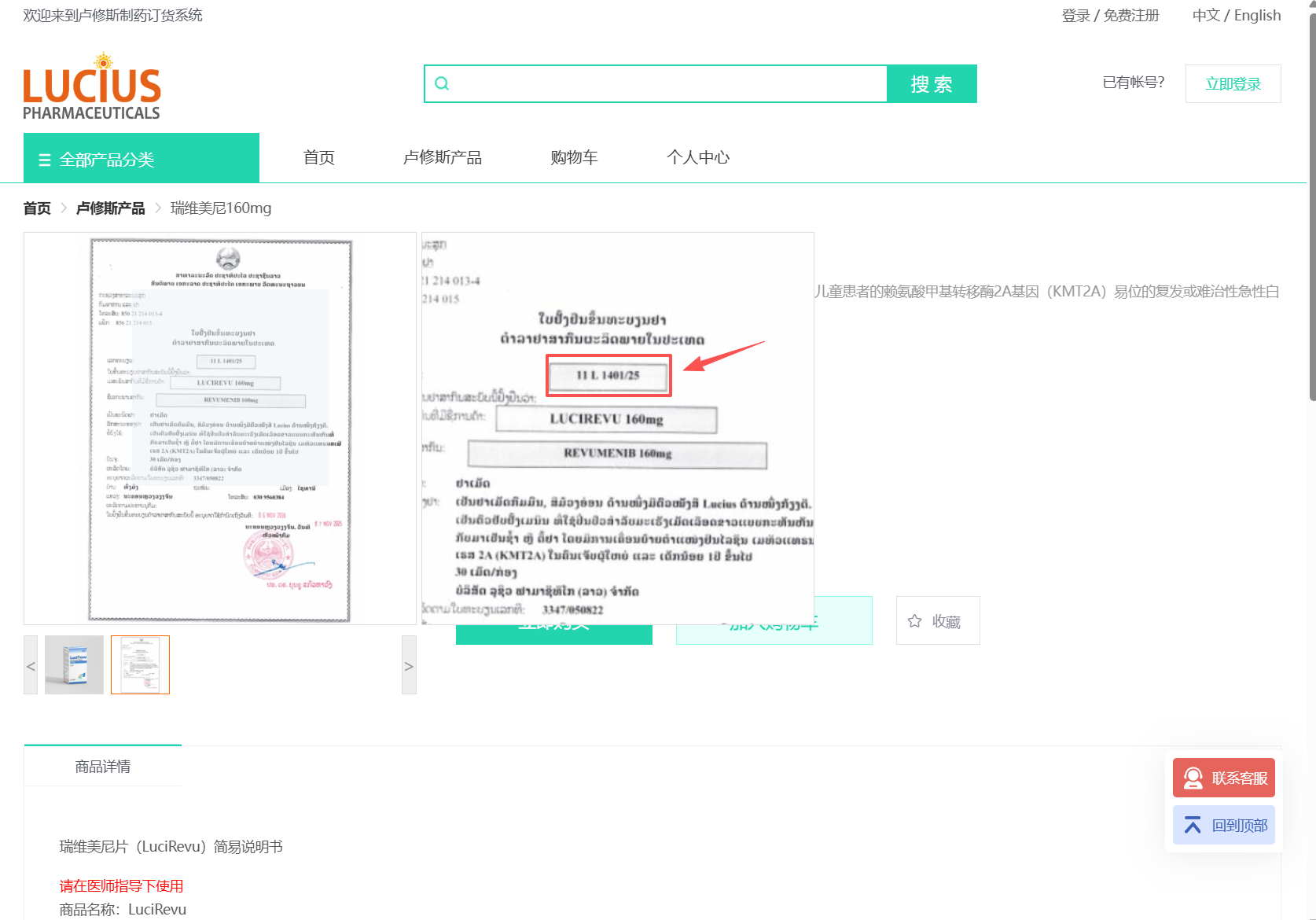Open 购物车 from the navigation bar
The image size is (1316, 920).
coord(574,157)
